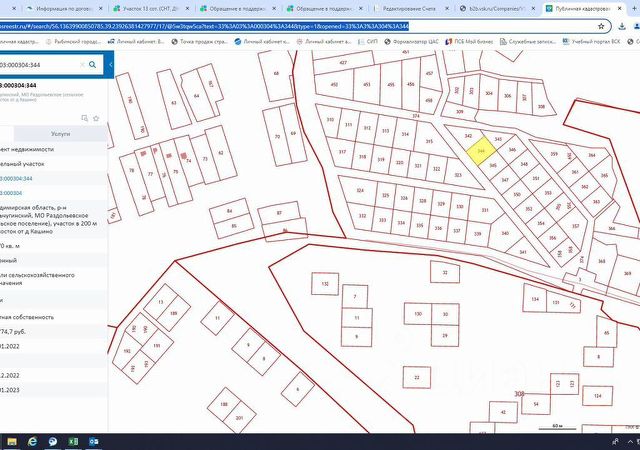Open the 'Учебный портал ВСК' bookmark
Screen dimensions: 640x450
point(591,41)
